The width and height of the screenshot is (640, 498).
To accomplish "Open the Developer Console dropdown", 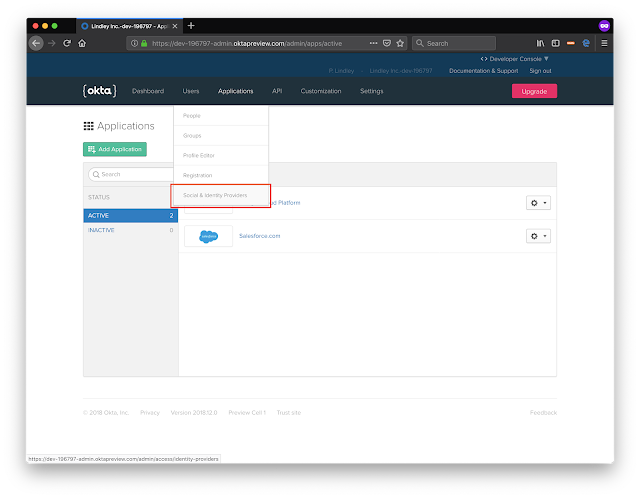I will tap(514, 59).
